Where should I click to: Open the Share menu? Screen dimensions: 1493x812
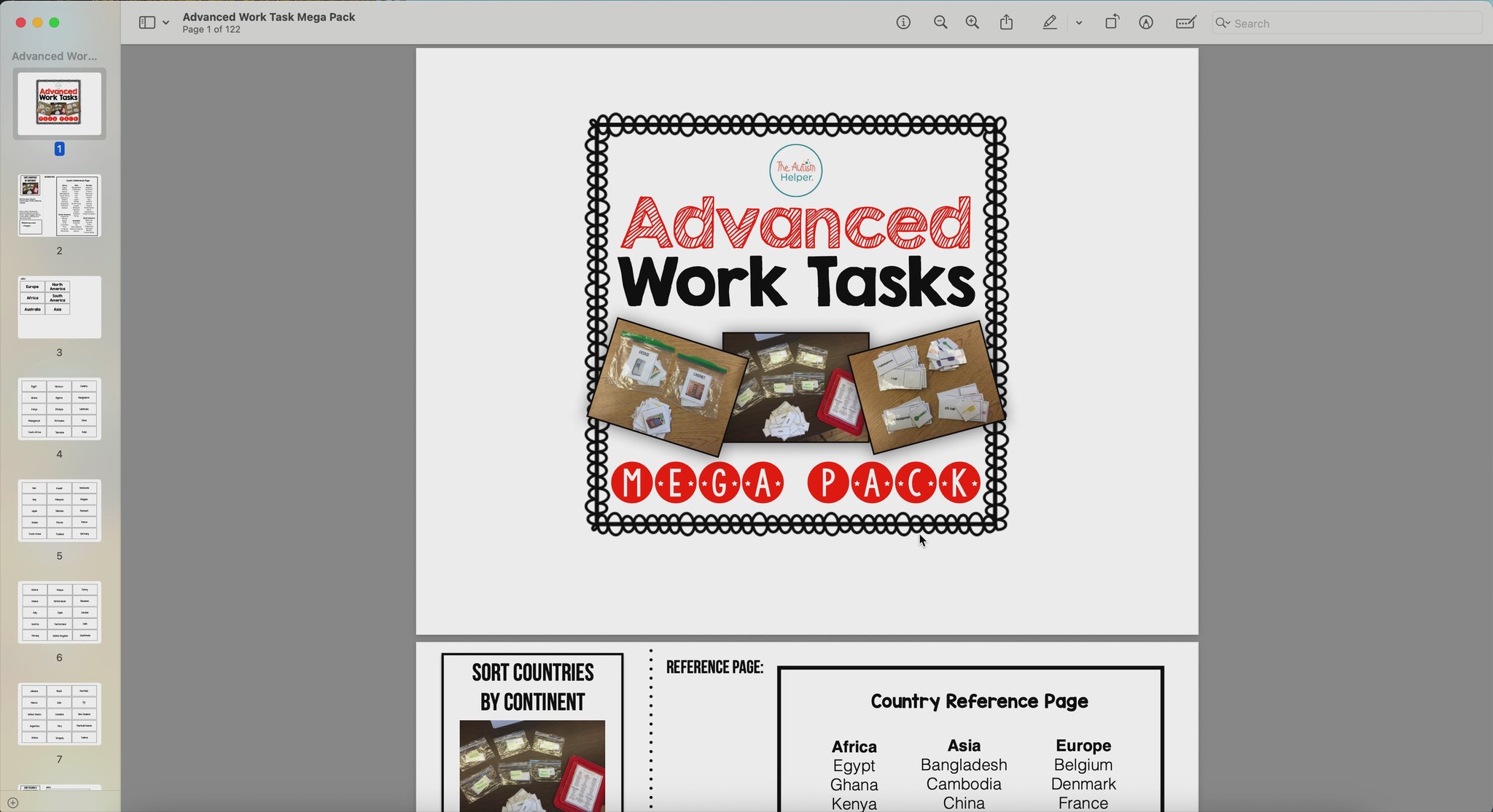[x=1007, y=23]
